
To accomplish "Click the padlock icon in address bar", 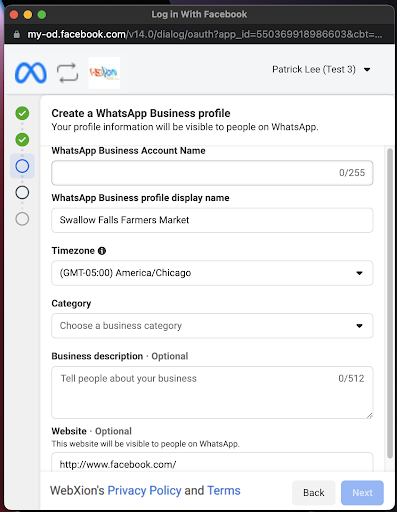I will 17,34.
